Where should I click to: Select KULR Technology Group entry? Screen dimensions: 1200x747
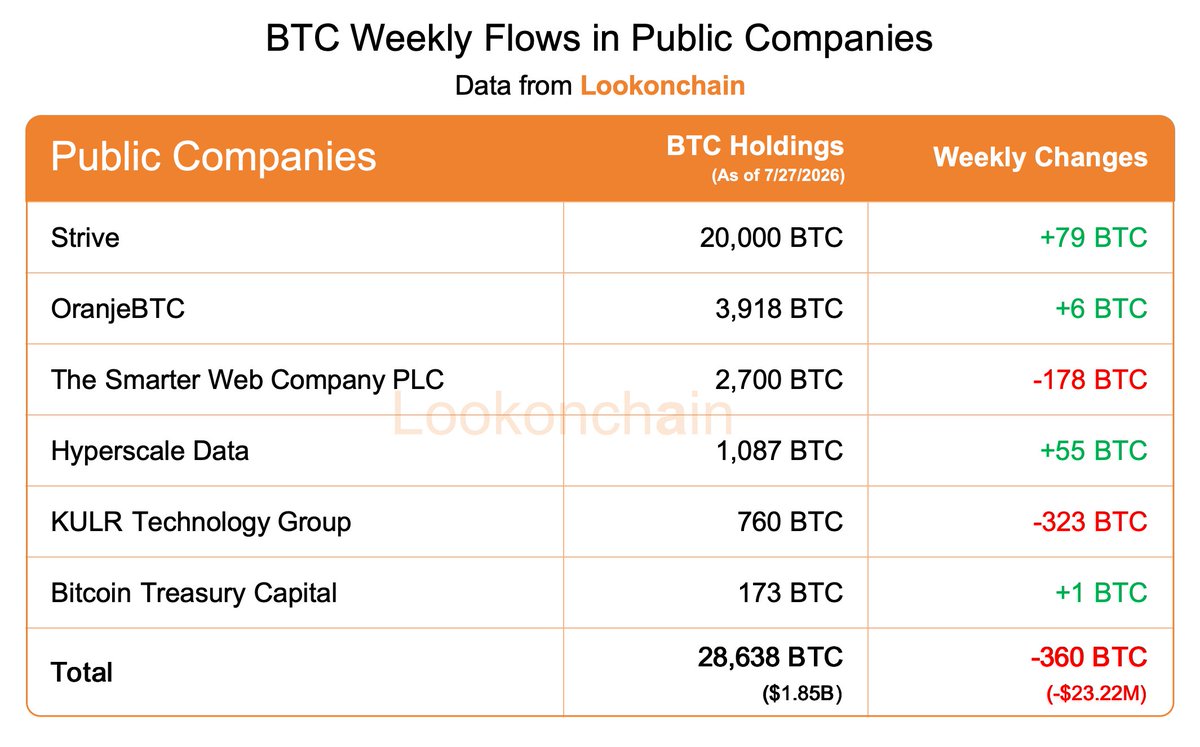201,522
